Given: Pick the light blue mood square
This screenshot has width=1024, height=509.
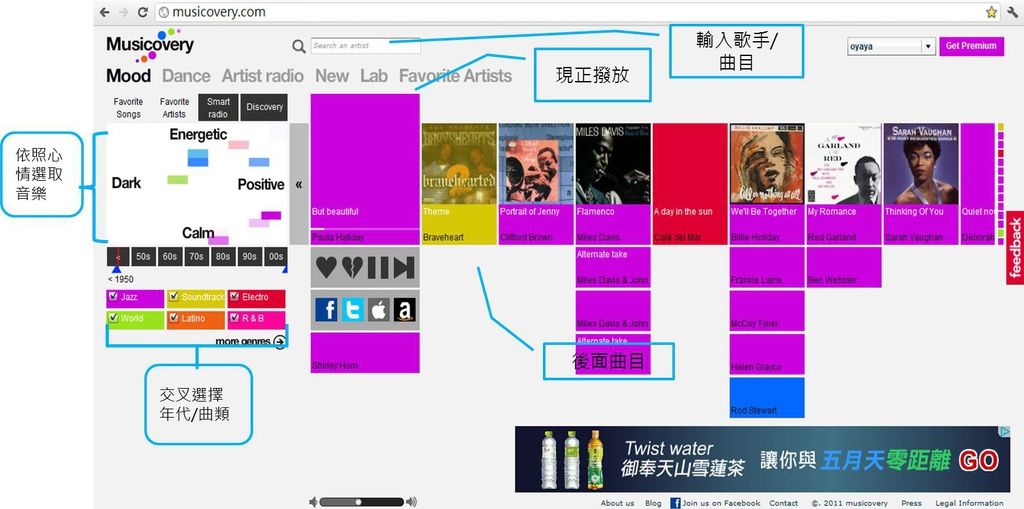Looking at the screenshot, I should point(198,153).
